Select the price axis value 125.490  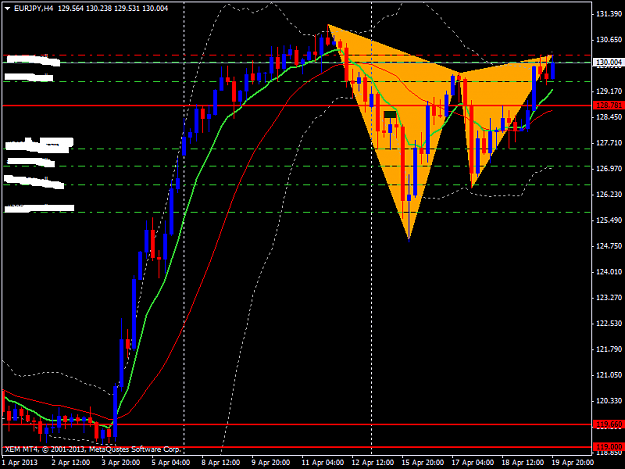(x=609, y=220)
